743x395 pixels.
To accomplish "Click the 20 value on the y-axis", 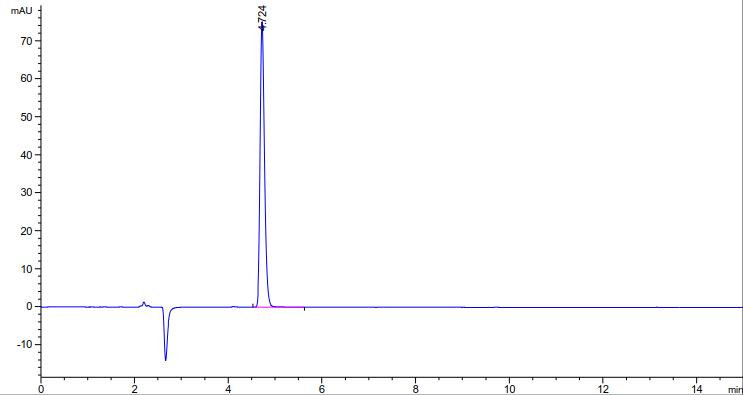I will click(x=28, y=231).
